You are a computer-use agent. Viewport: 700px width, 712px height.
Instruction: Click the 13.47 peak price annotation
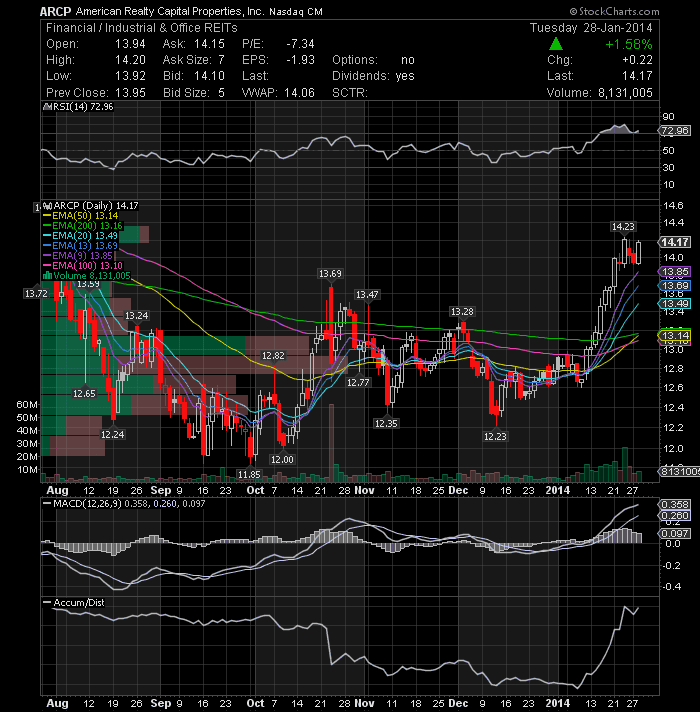click(x=367, y=295)
